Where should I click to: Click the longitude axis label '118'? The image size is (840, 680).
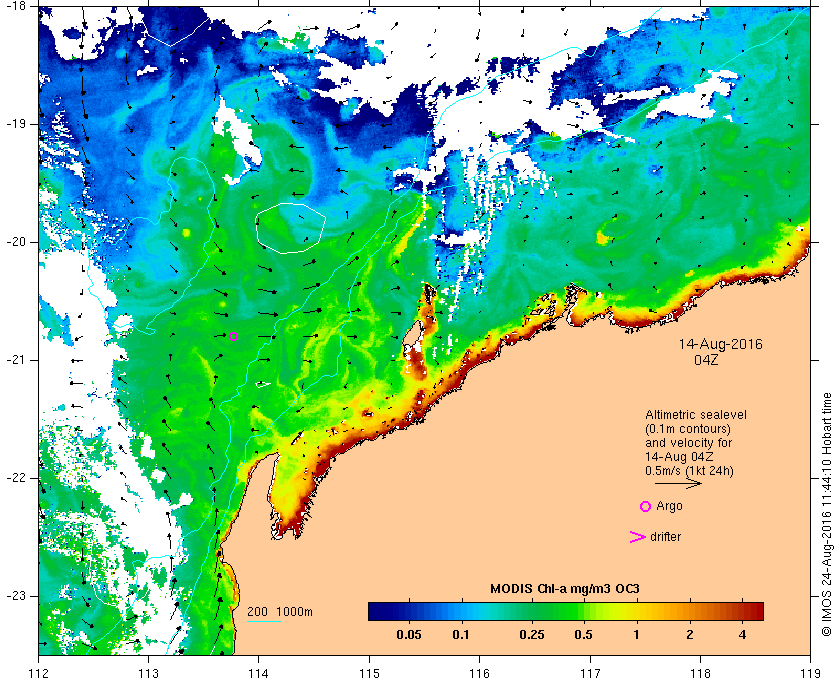(700, 673)
